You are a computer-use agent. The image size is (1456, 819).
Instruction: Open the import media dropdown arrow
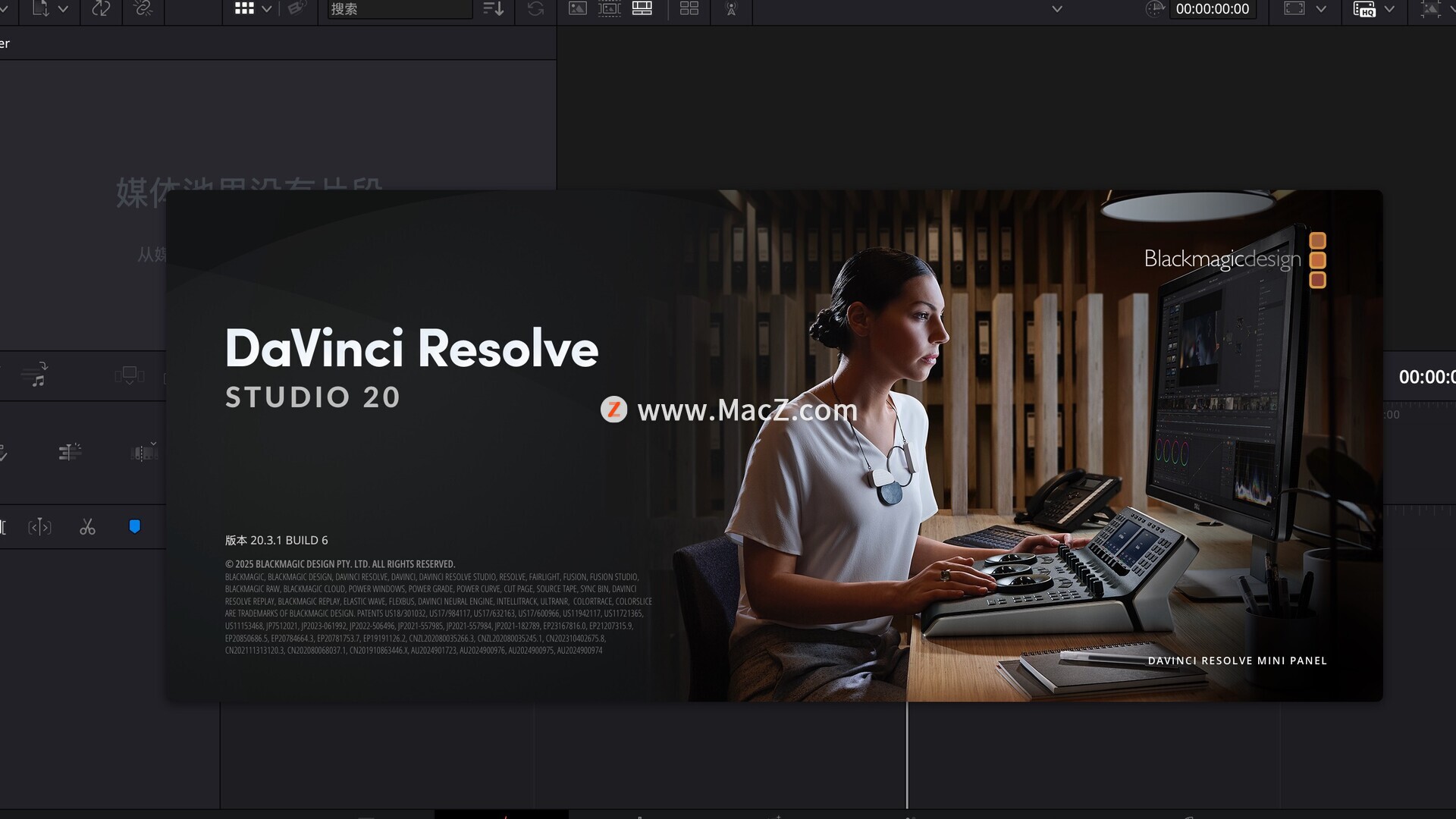[x=63, y=9]
